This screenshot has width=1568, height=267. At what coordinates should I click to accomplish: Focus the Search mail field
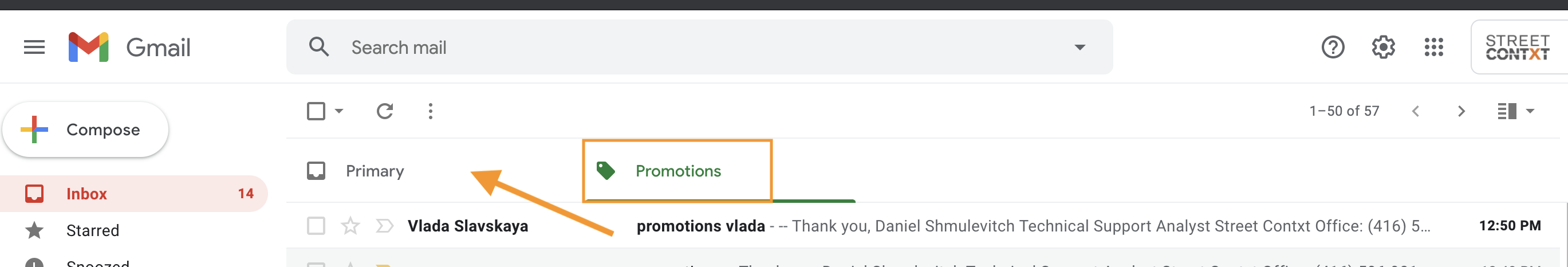[x=699, y=47]
